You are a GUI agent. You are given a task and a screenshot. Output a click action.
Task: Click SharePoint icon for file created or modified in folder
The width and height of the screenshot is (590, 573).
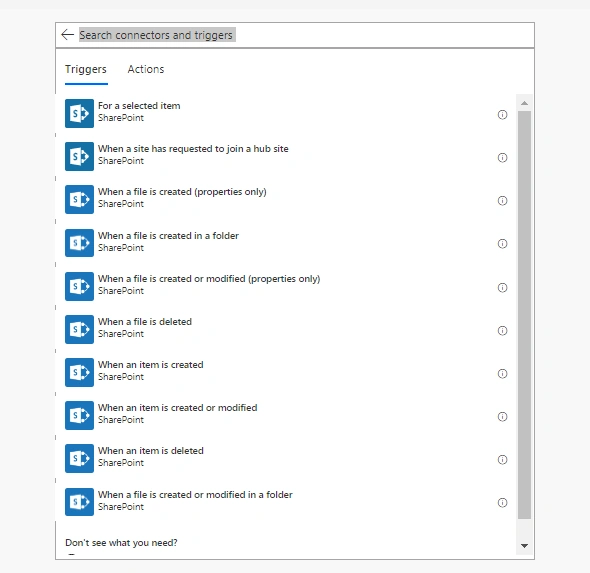tap(79, 502)
